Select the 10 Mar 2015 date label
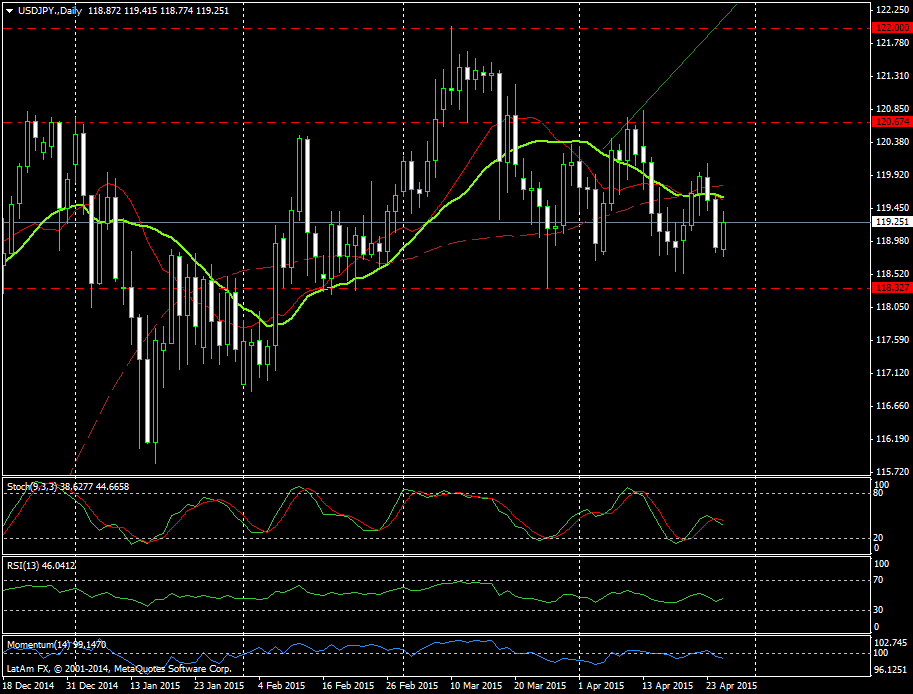 pyautogui.click(x=476, y=686)
